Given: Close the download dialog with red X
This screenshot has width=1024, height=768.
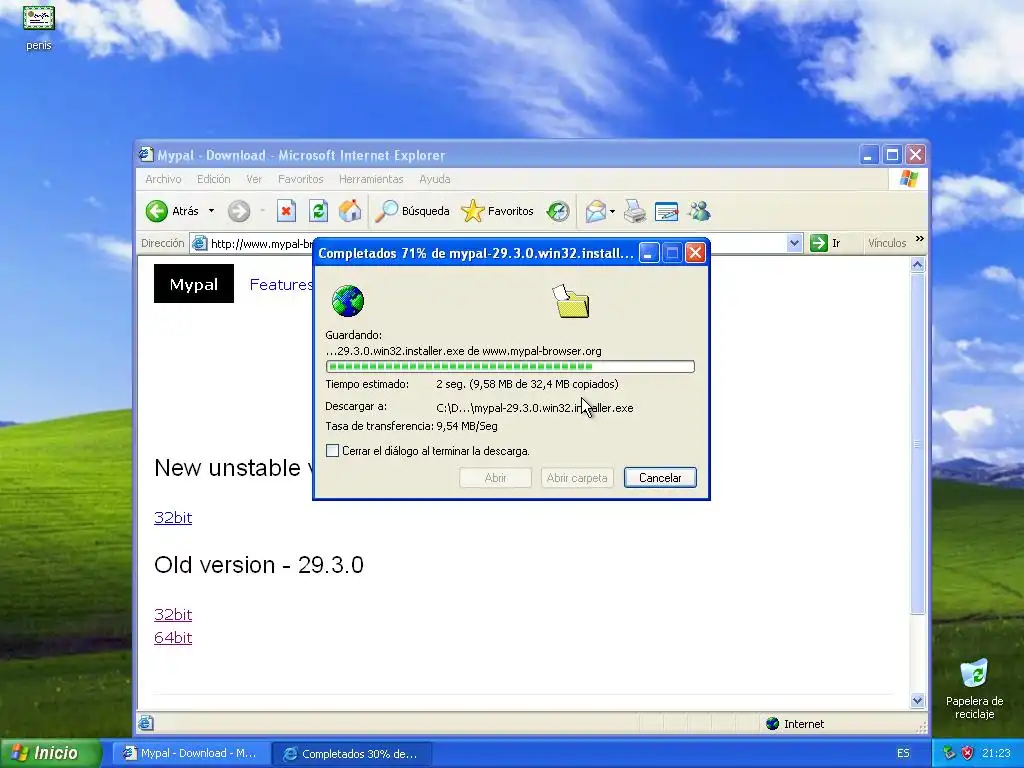Looking at the screenshot, I should click(696, 253).
